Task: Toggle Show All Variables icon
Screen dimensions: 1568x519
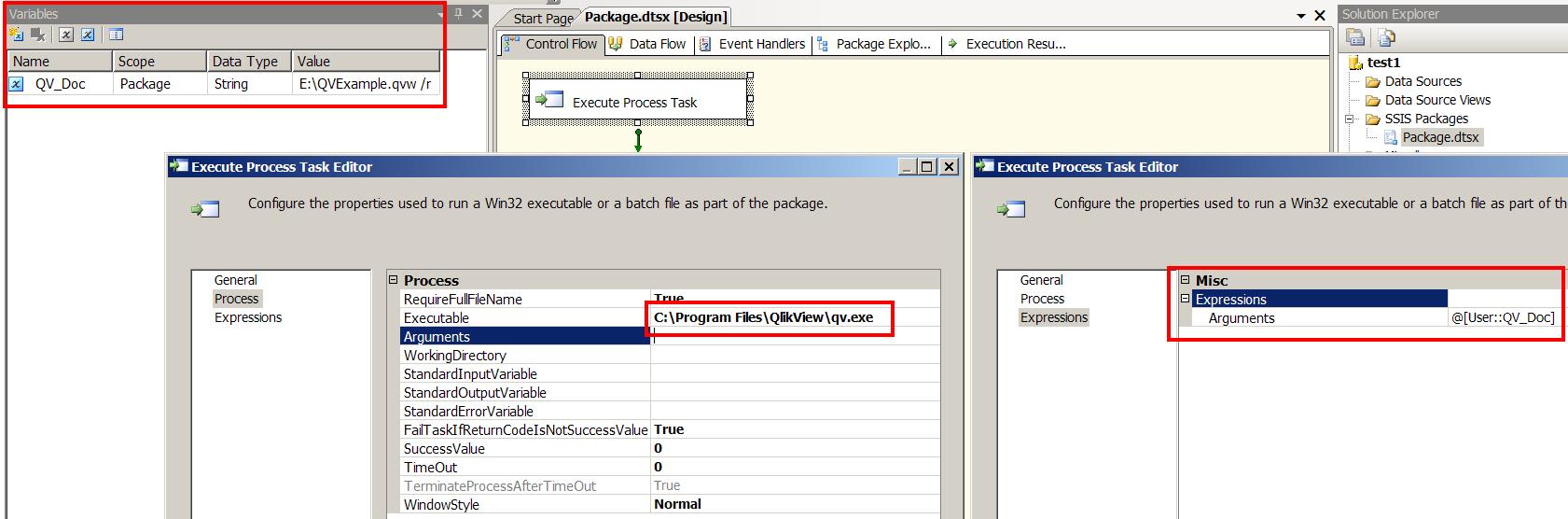Action: (x=88, y=35)
